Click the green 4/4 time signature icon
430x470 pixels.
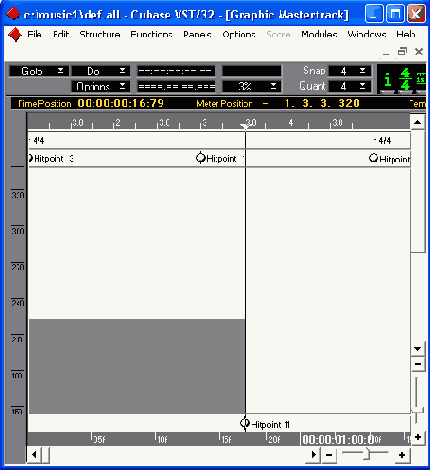pos(405,79)
